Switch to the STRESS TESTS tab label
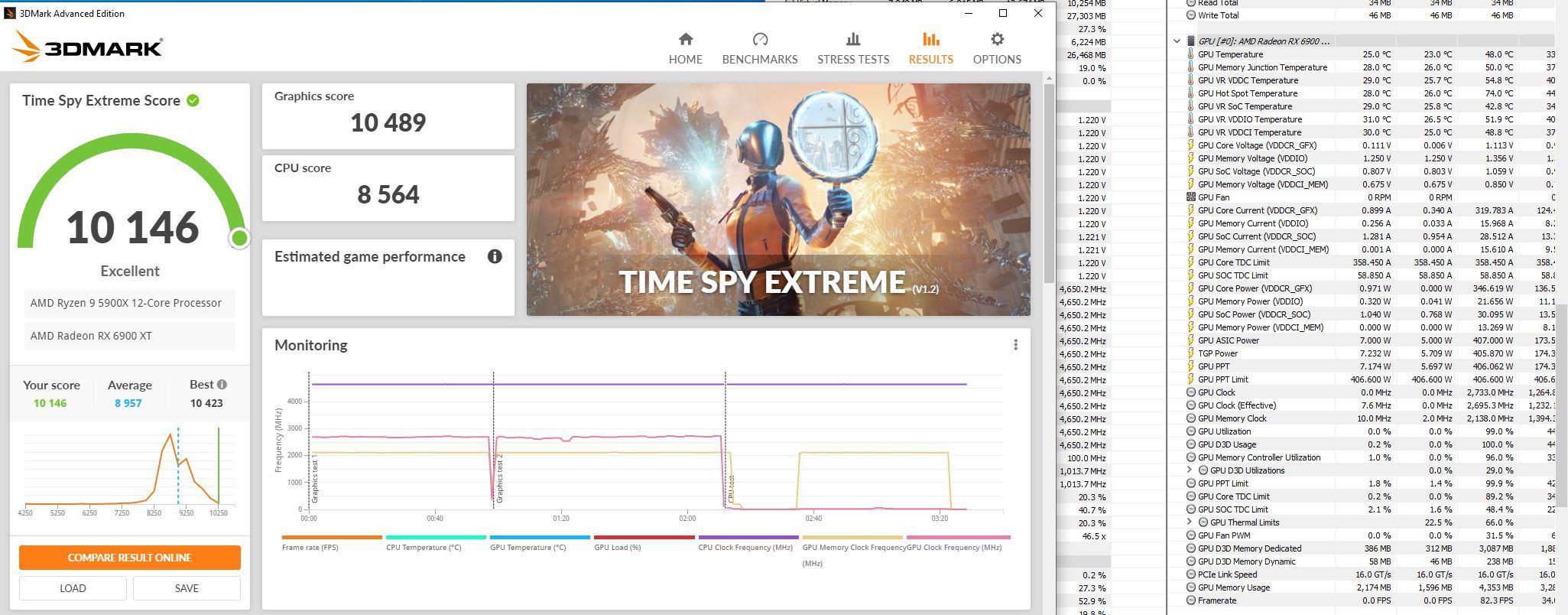The image size is (1568, 615). click(x=853, y=60)
